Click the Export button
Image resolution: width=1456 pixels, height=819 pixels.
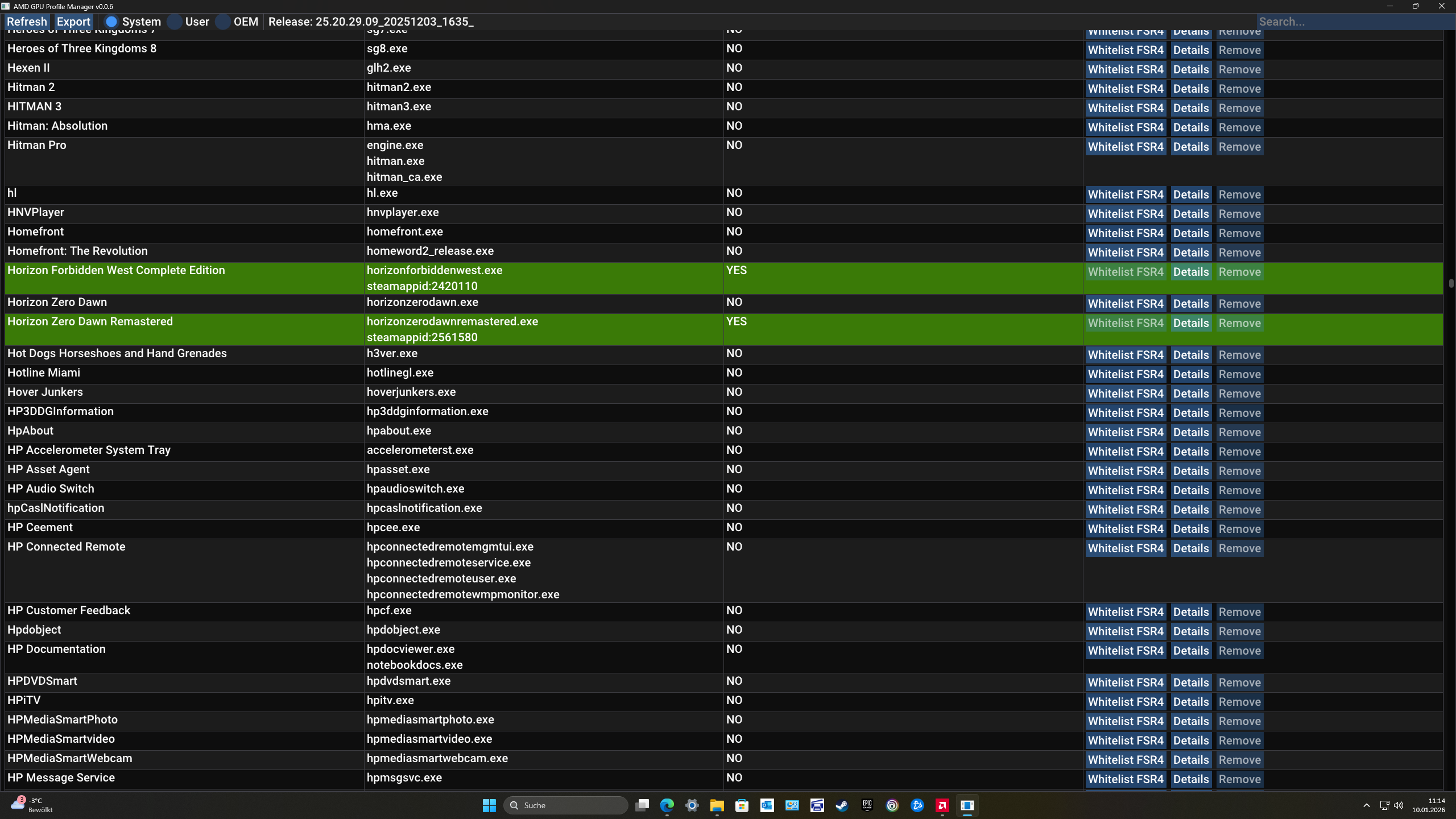point(73,22)
